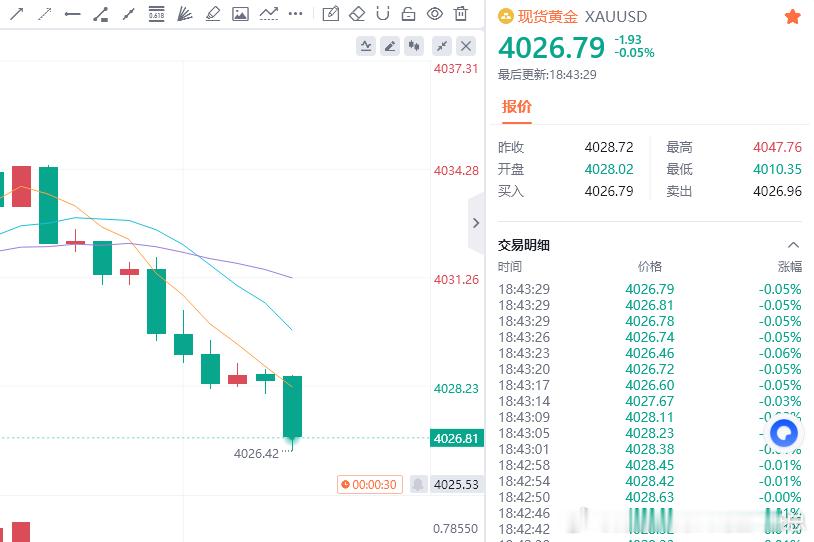Select the eraser tool
Viewport: 814px width, 542px height.
pos(357,14)
